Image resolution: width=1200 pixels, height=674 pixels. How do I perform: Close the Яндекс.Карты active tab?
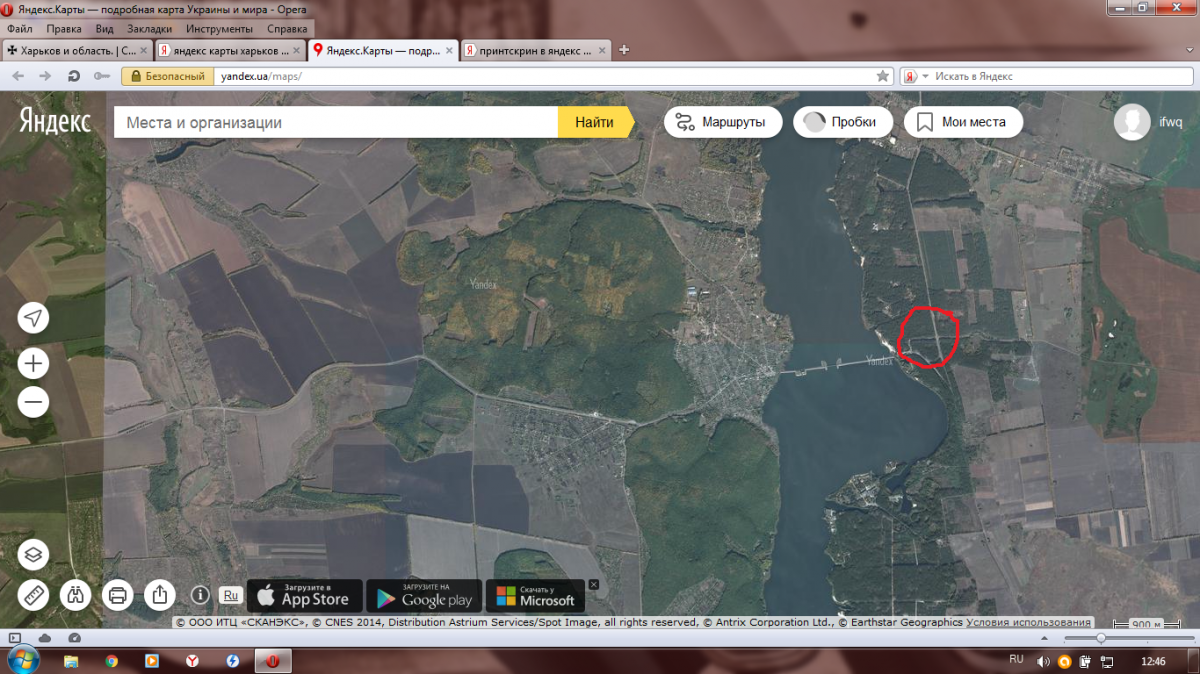point(447,49)
